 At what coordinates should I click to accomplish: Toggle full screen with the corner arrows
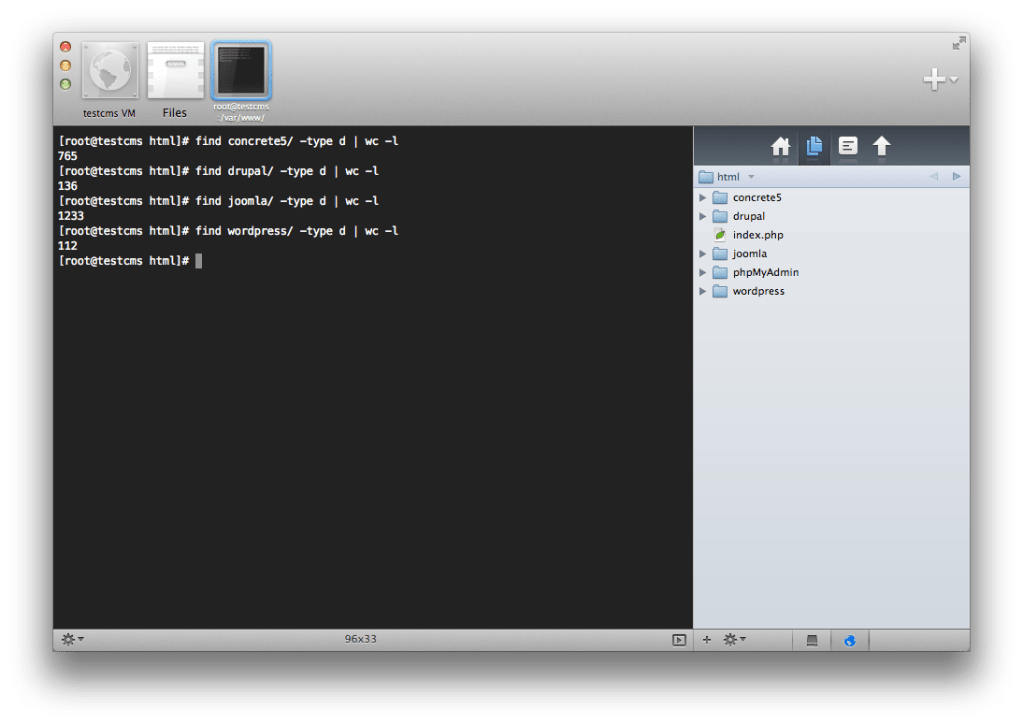point(958,43)
